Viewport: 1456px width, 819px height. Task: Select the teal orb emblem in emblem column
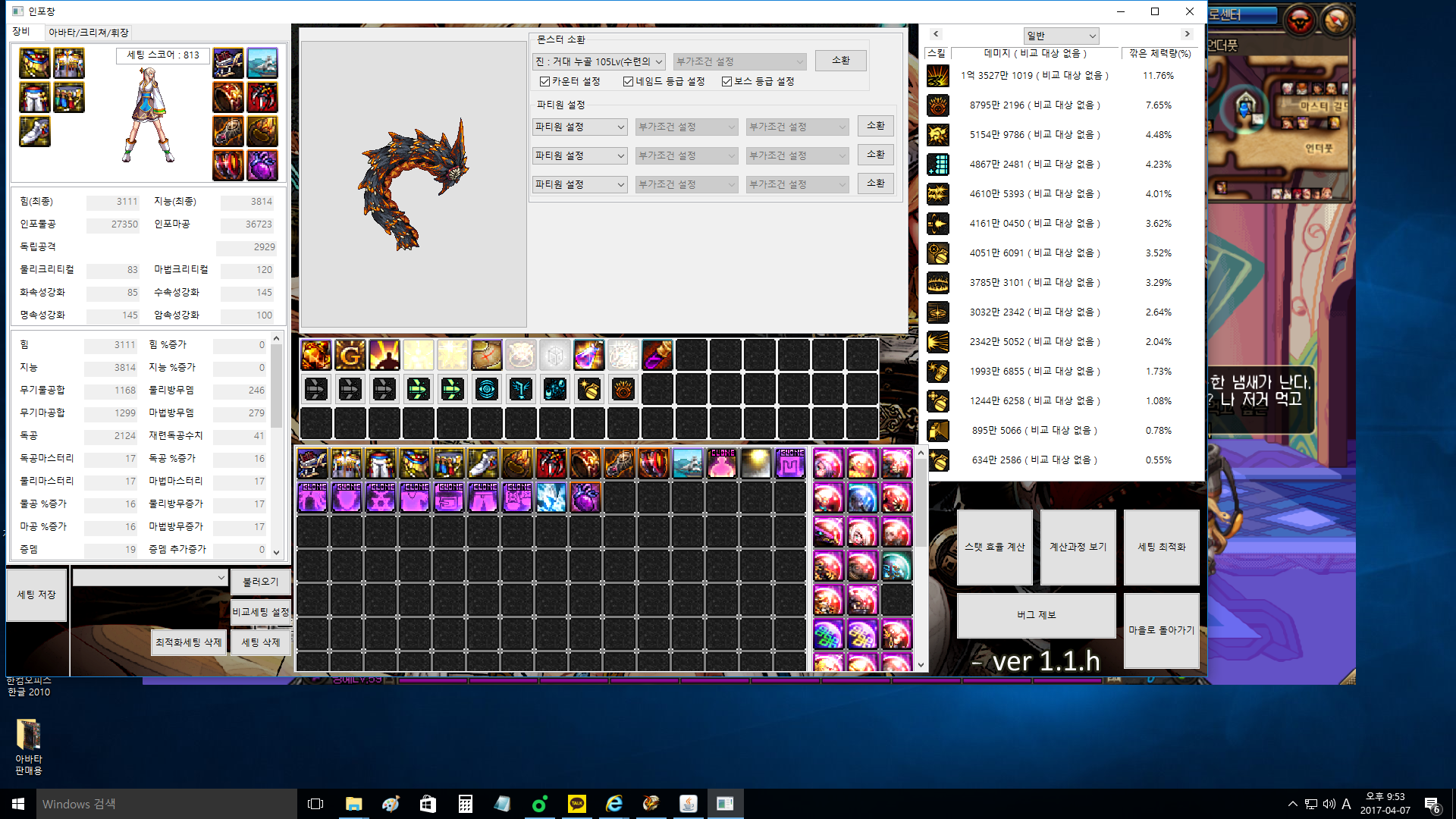pyautogui.click(x=896, y=566)
